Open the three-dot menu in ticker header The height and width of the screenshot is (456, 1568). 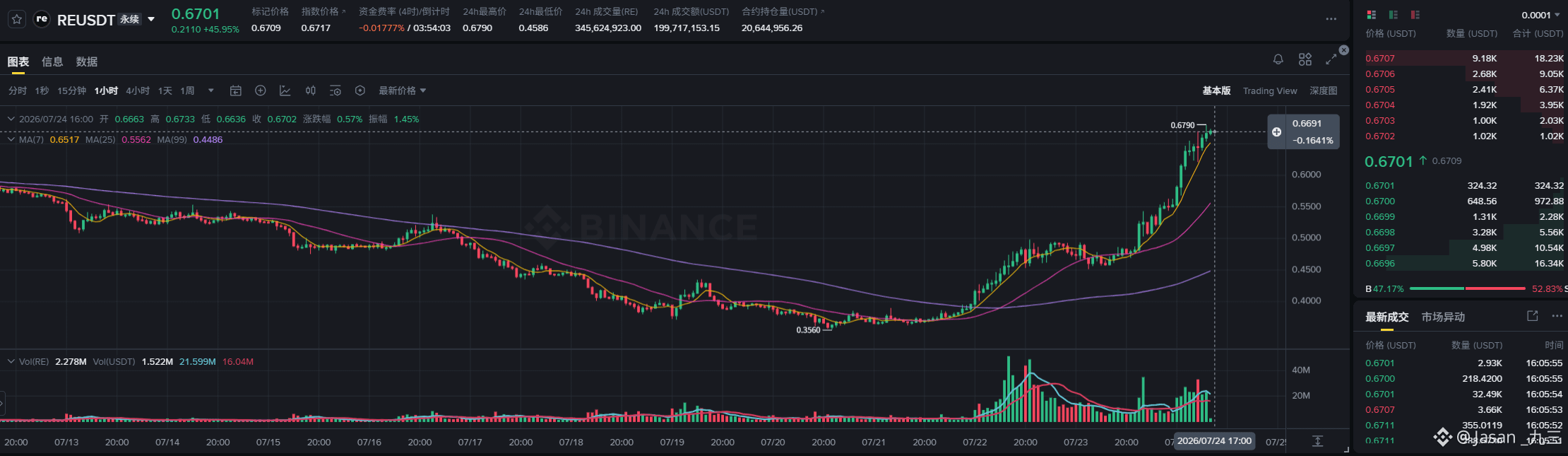[1331, 19]
